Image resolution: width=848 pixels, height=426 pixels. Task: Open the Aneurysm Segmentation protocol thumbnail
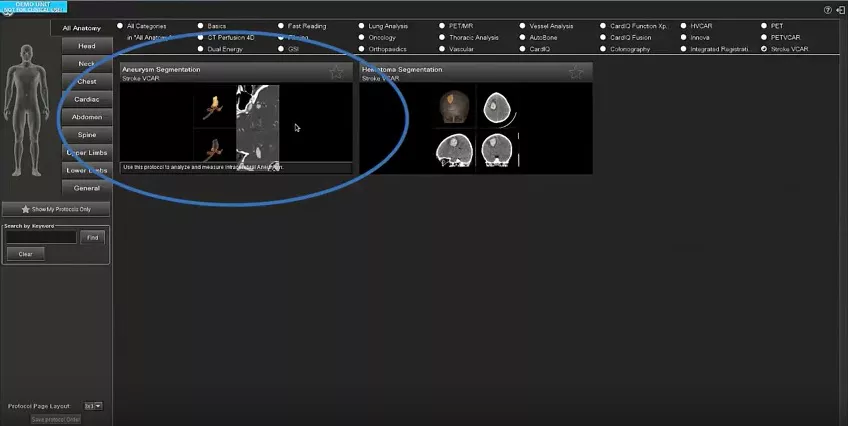click(236, 123)
